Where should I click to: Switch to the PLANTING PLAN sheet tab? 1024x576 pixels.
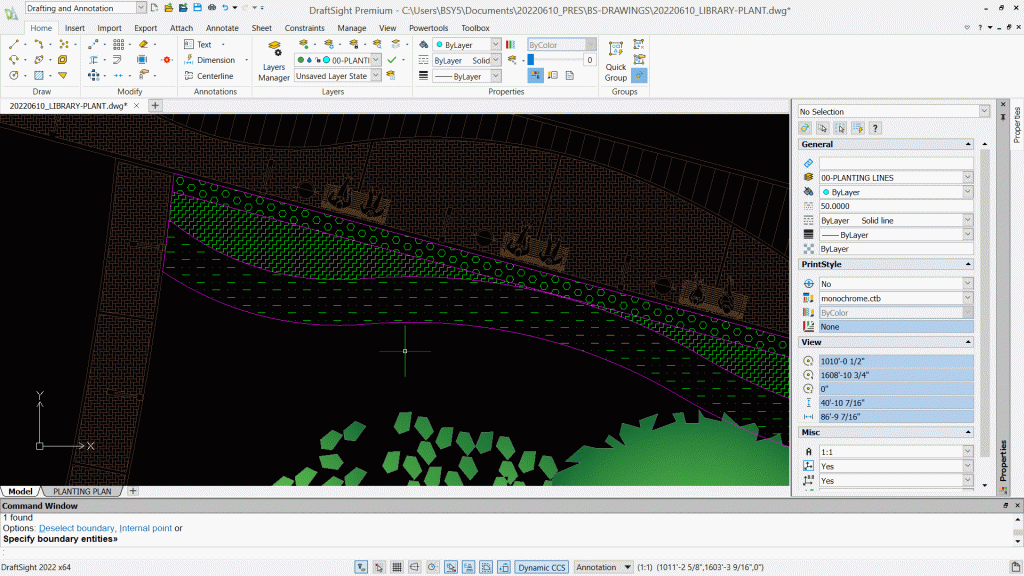pos(82,491)
